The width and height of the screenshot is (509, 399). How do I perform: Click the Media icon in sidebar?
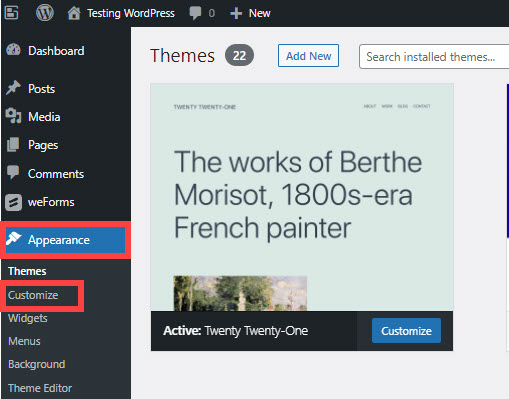click(x=13, y=116)
